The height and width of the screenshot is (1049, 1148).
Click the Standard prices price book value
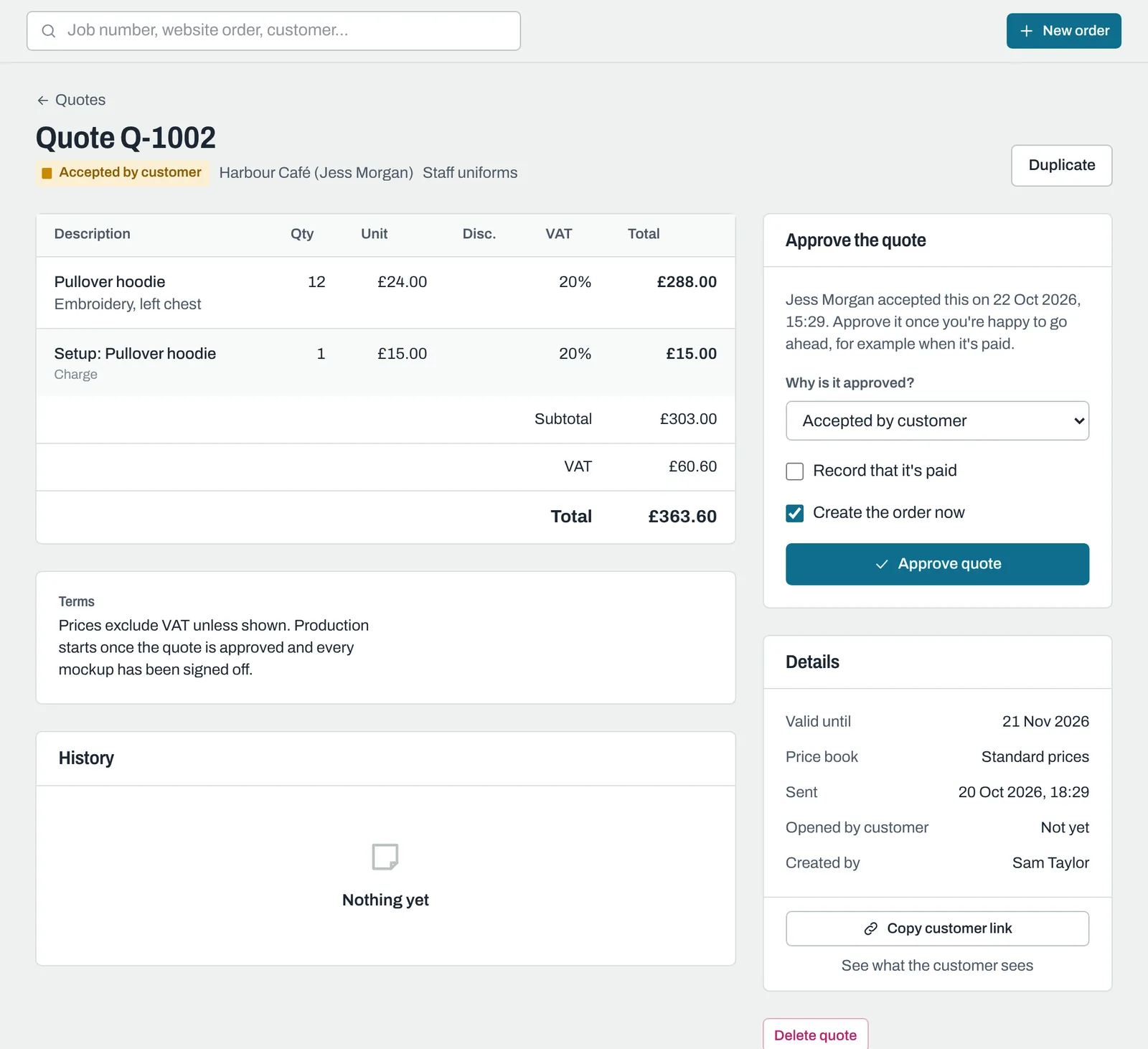(x=1035, y=757)
